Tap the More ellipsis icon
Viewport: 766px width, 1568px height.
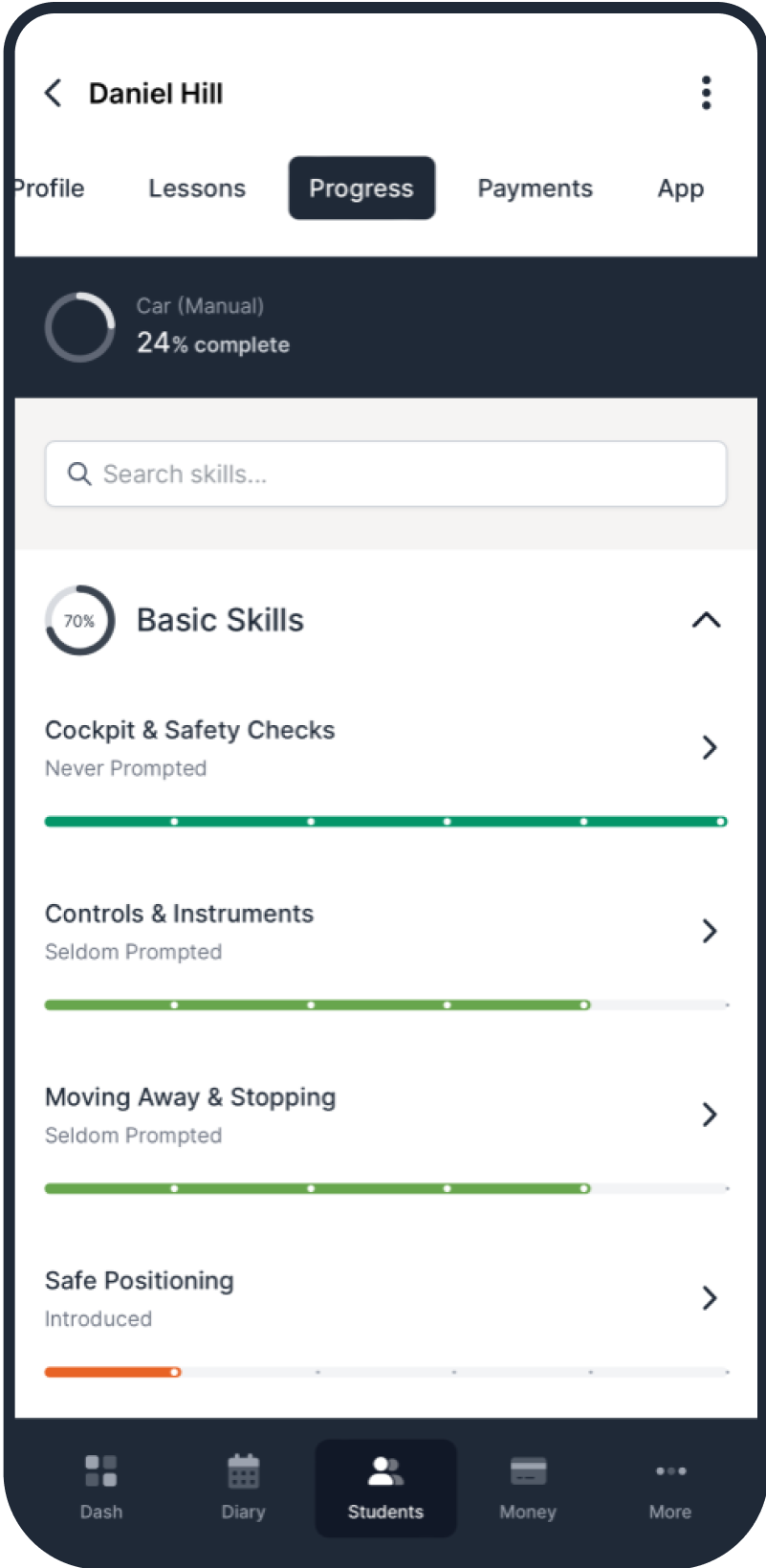(x=670, y=1471)
